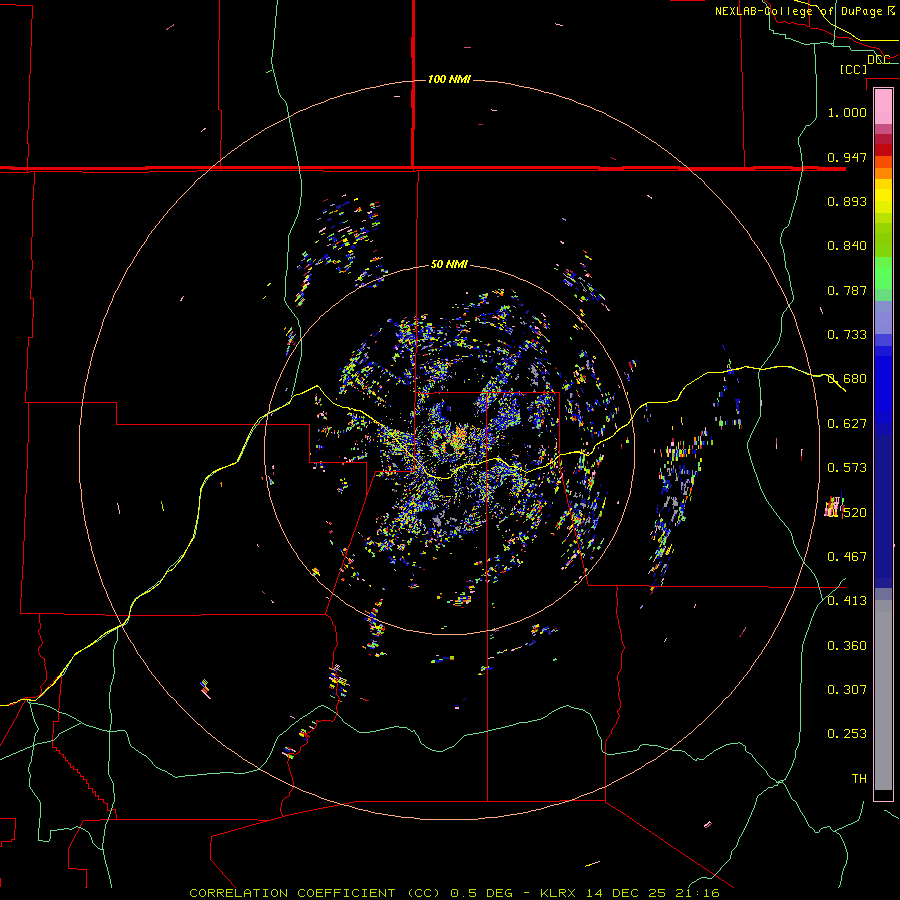Select the 0.787 scale value
Viewport: 900px width, 900px height.
[x=847, y=290]
